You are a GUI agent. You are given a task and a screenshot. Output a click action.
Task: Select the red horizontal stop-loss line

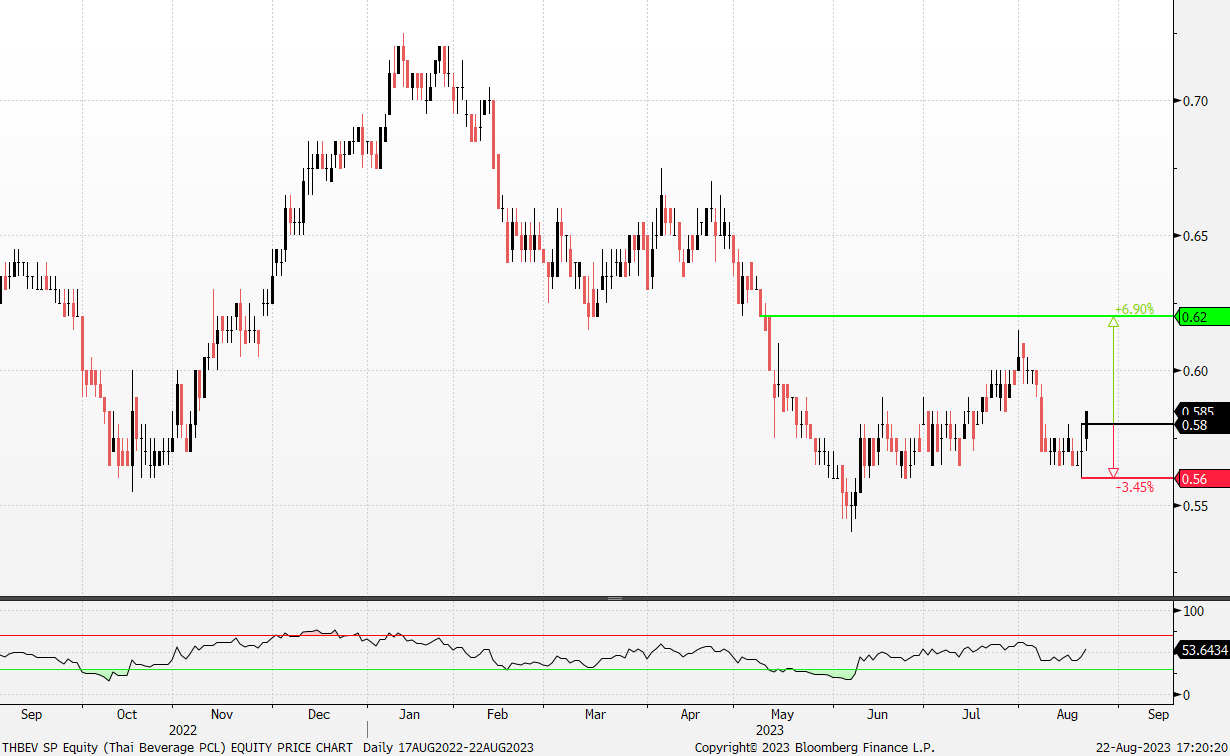point(1127,478)
